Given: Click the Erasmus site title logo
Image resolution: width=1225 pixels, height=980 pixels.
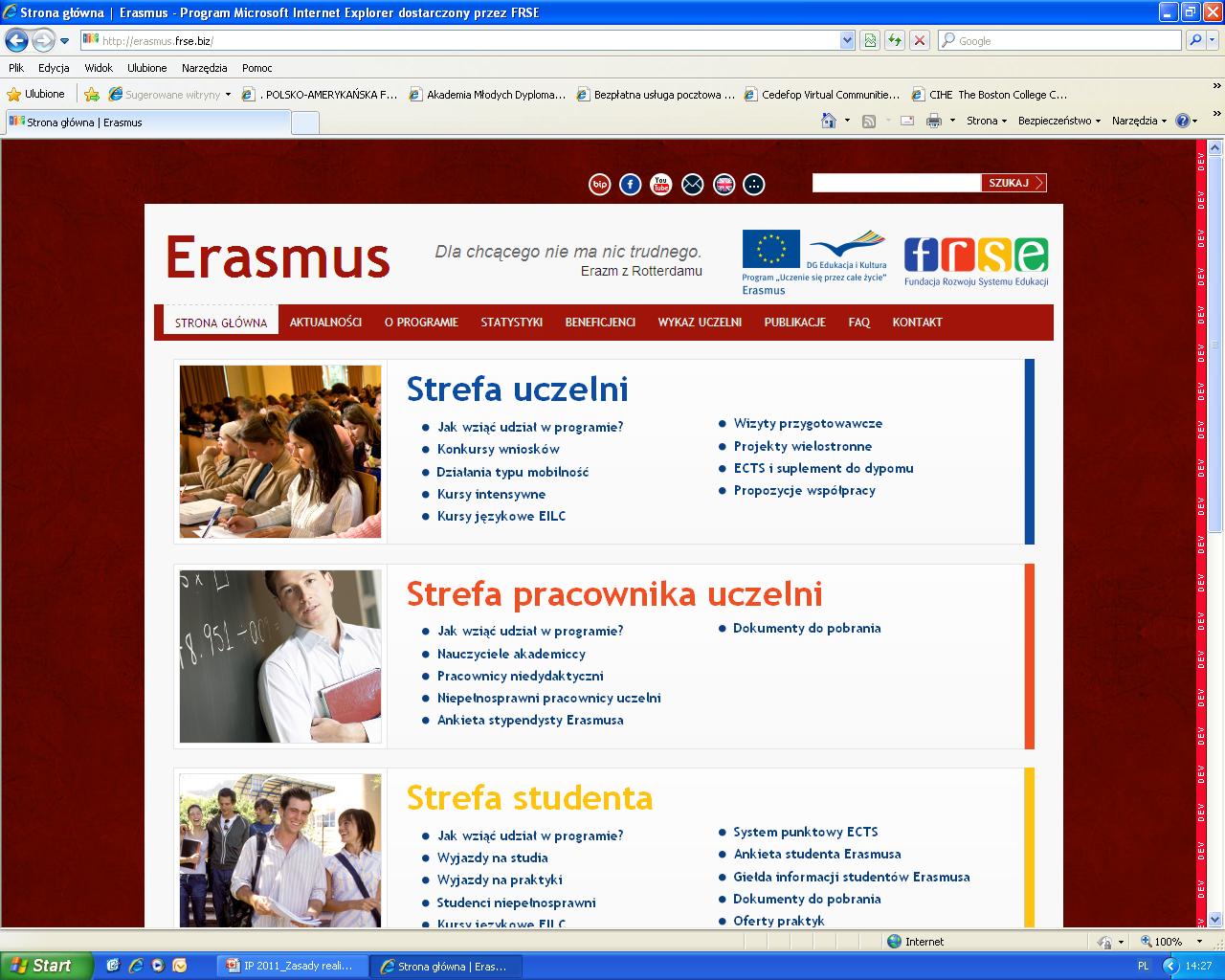Looking at the screenshot, I should pos(278,256).
